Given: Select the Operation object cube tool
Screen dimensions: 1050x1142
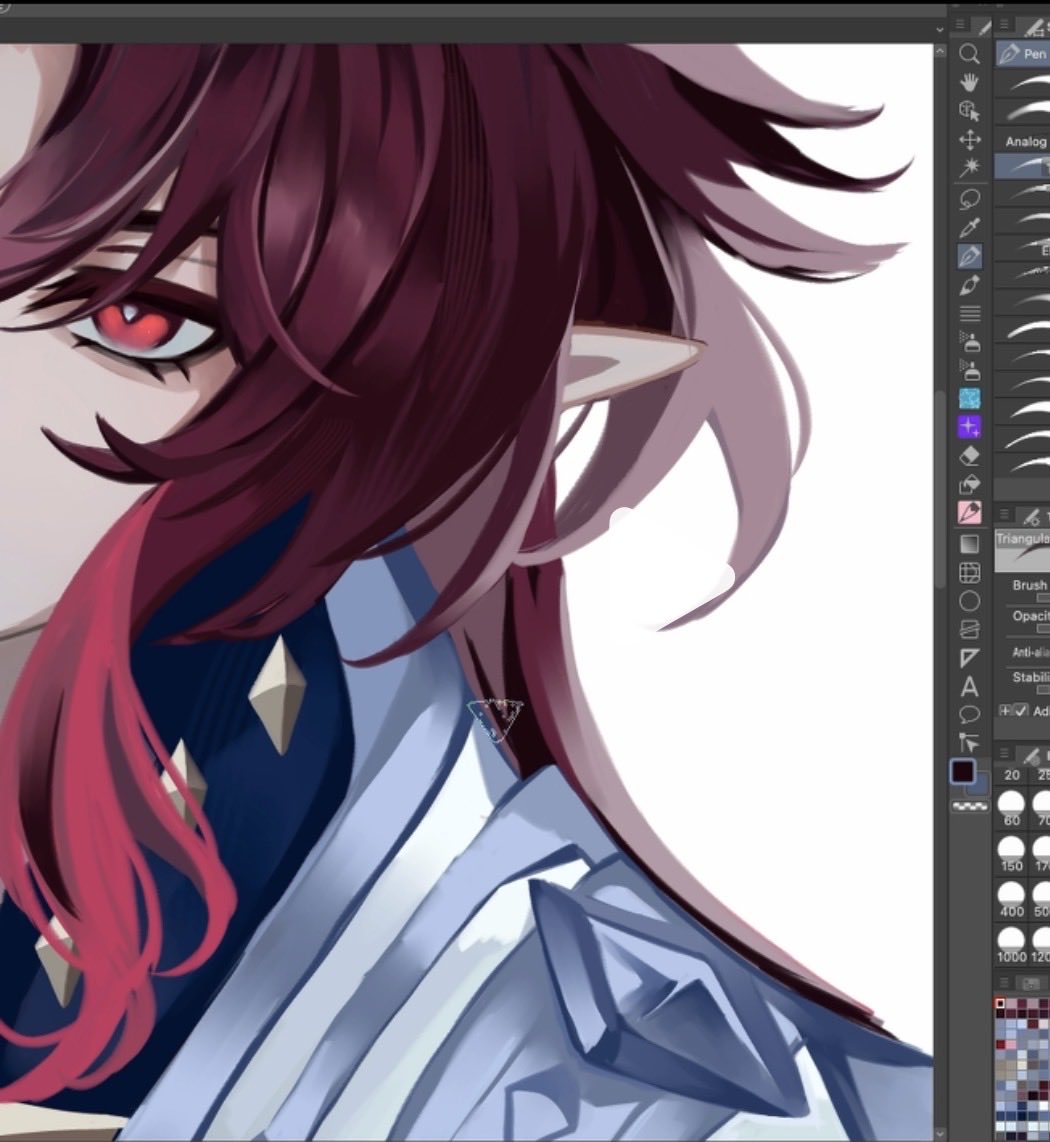Looking at the screenshot, I should (969, 111).
